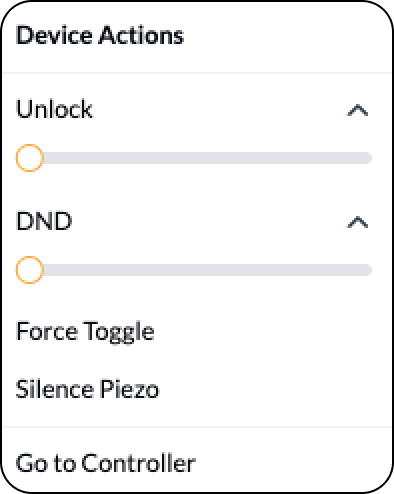Screen dimensions: 394x494
Task: Collapse the Unlock section chevron
Action: pyautogui.click(x=358, y=110)
